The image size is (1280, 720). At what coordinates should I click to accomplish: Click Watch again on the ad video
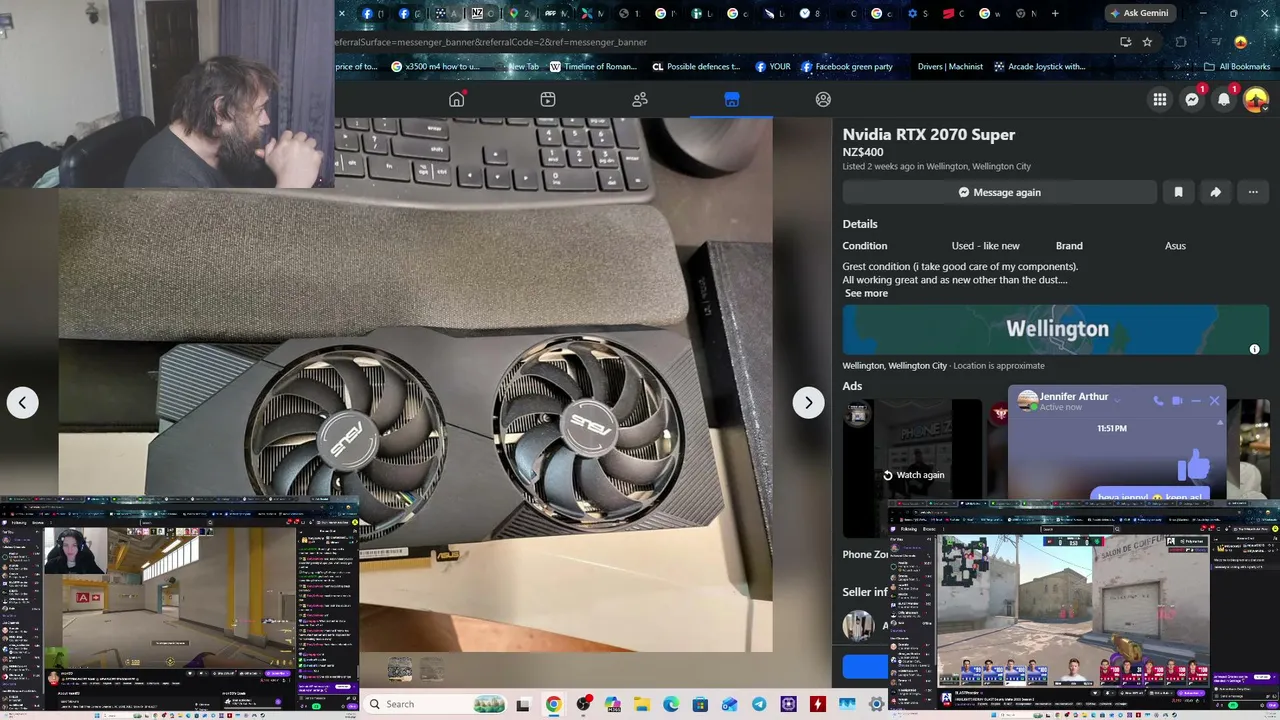pos(913,475)
